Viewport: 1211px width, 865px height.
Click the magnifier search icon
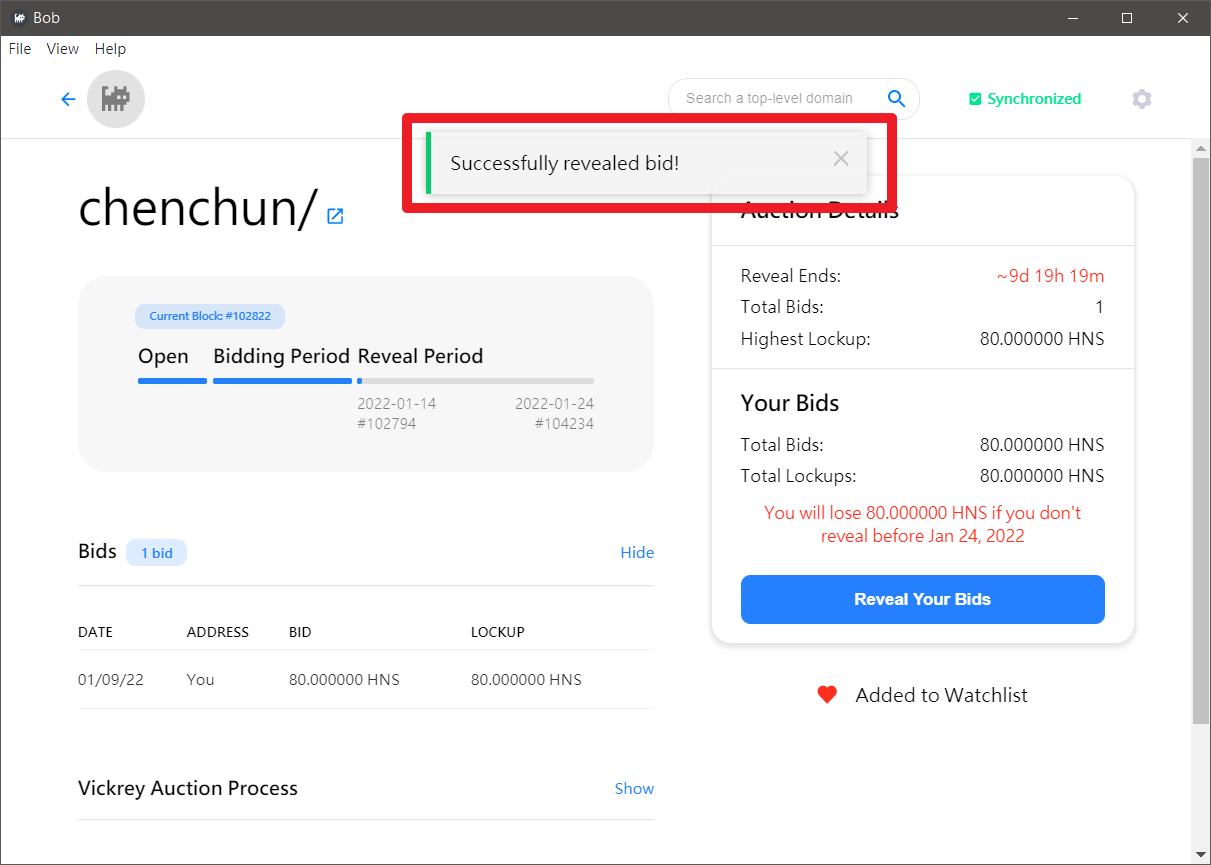tap(896, 98)
